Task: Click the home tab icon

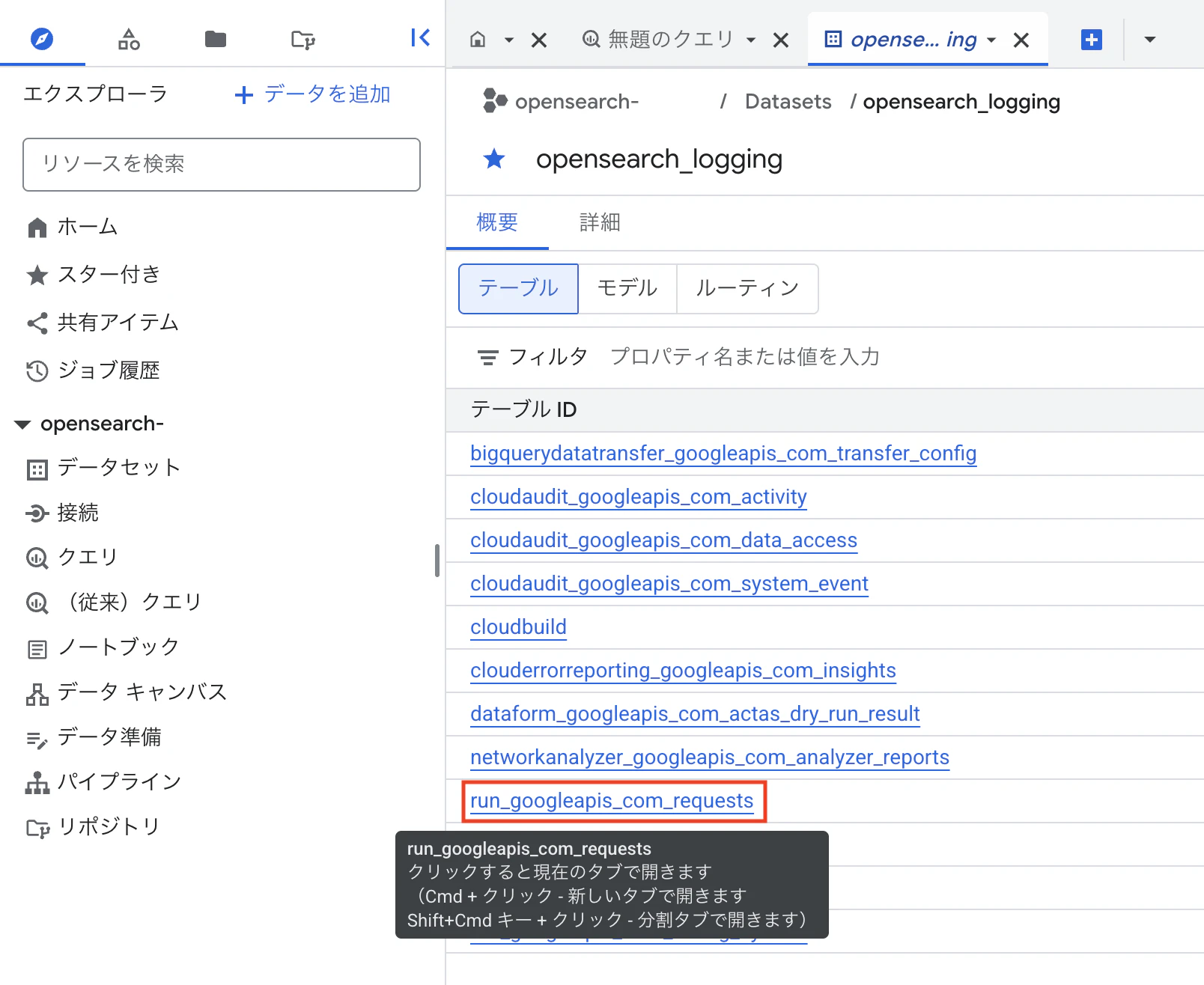Action: coord(478,39)
